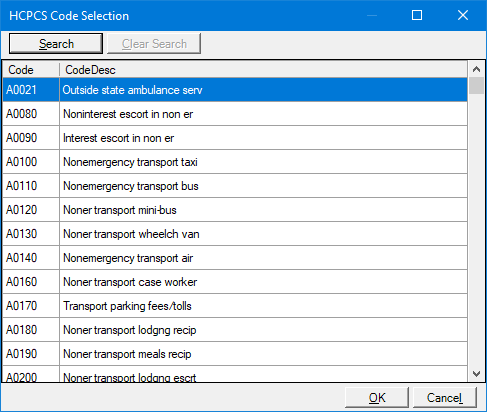Select Nonemergency transport taxi row
This screenshot has height=412, width=487.
(235, 162)
